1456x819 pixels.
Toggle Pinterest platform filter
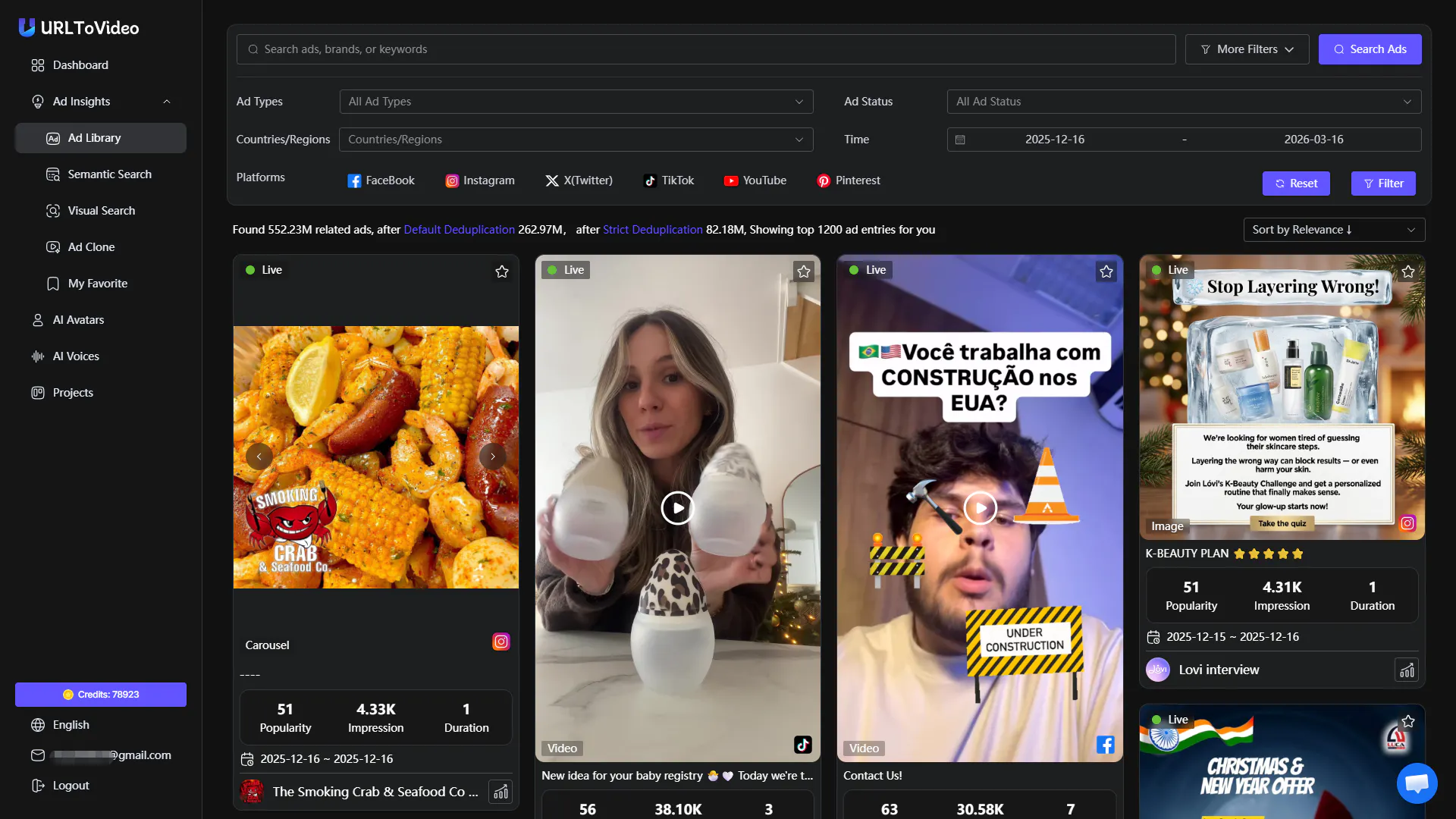tap(849, 180)
